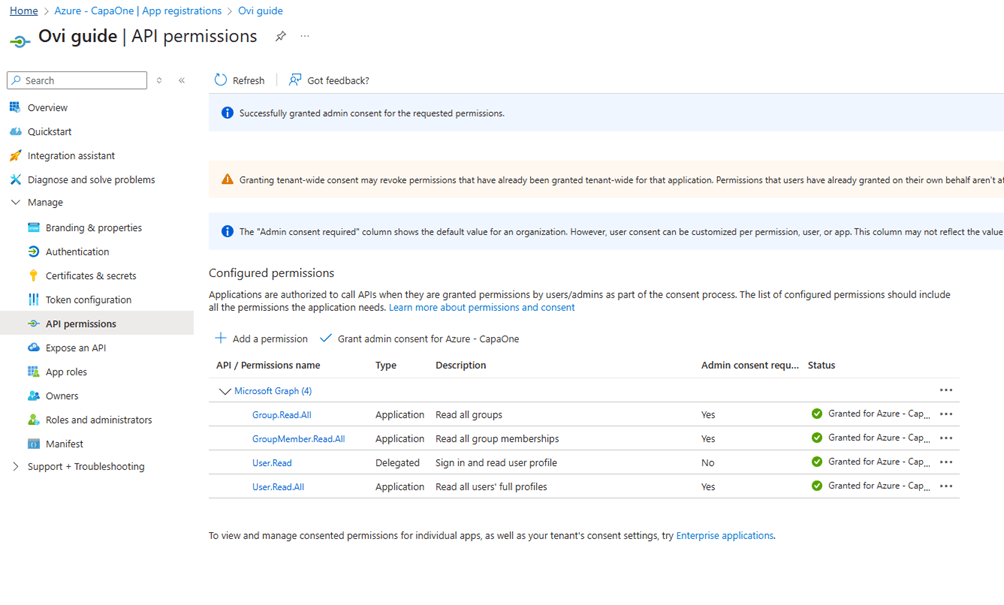Screen dimensions: 1004x605
Task: Click Add a permission
Action: 261,339
